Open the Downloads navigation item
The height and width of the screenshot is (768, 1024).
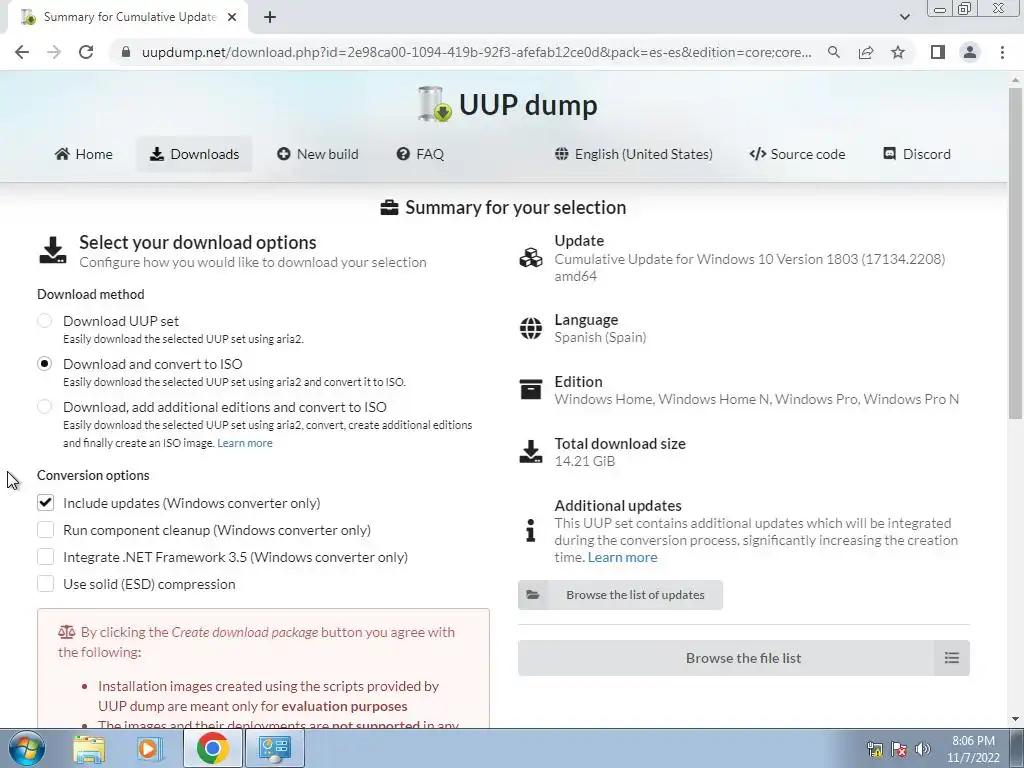pos(194,154)
